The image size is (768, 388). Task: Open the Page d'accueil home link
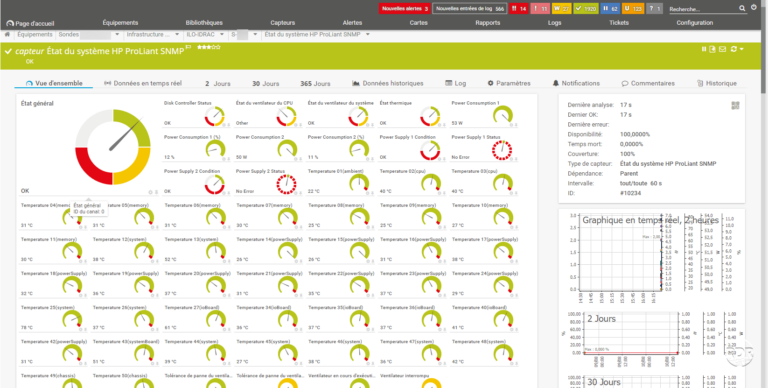(x=30, y=23)
